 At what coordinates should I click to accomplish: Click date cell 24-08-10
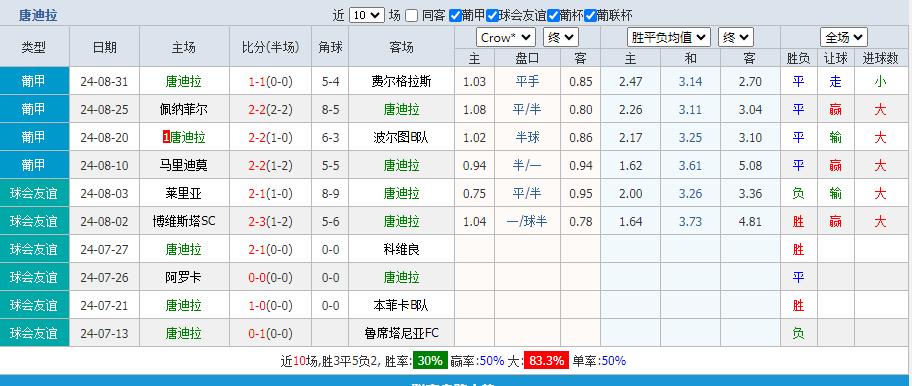[104, 166]
